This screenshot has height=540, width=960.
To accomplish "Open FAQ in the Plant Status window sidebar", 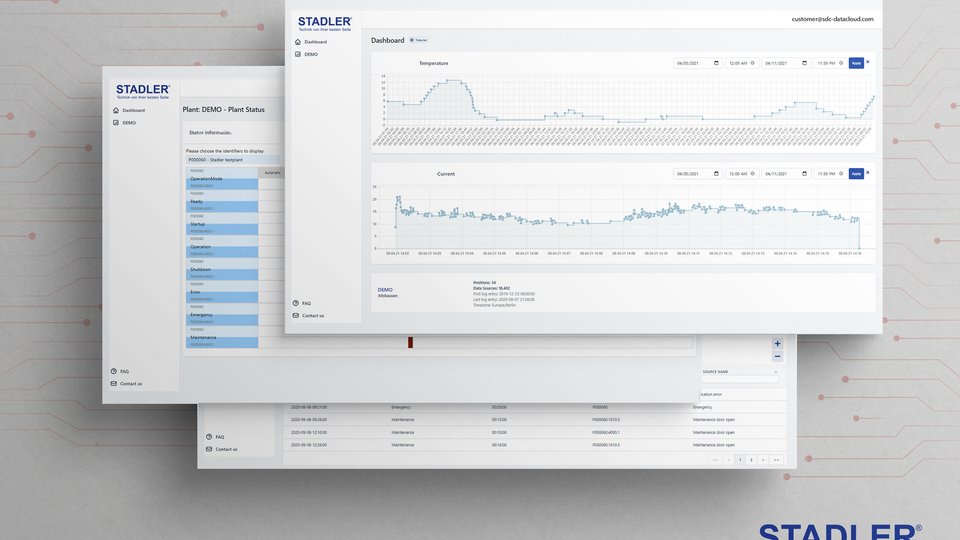I will 124,371.
